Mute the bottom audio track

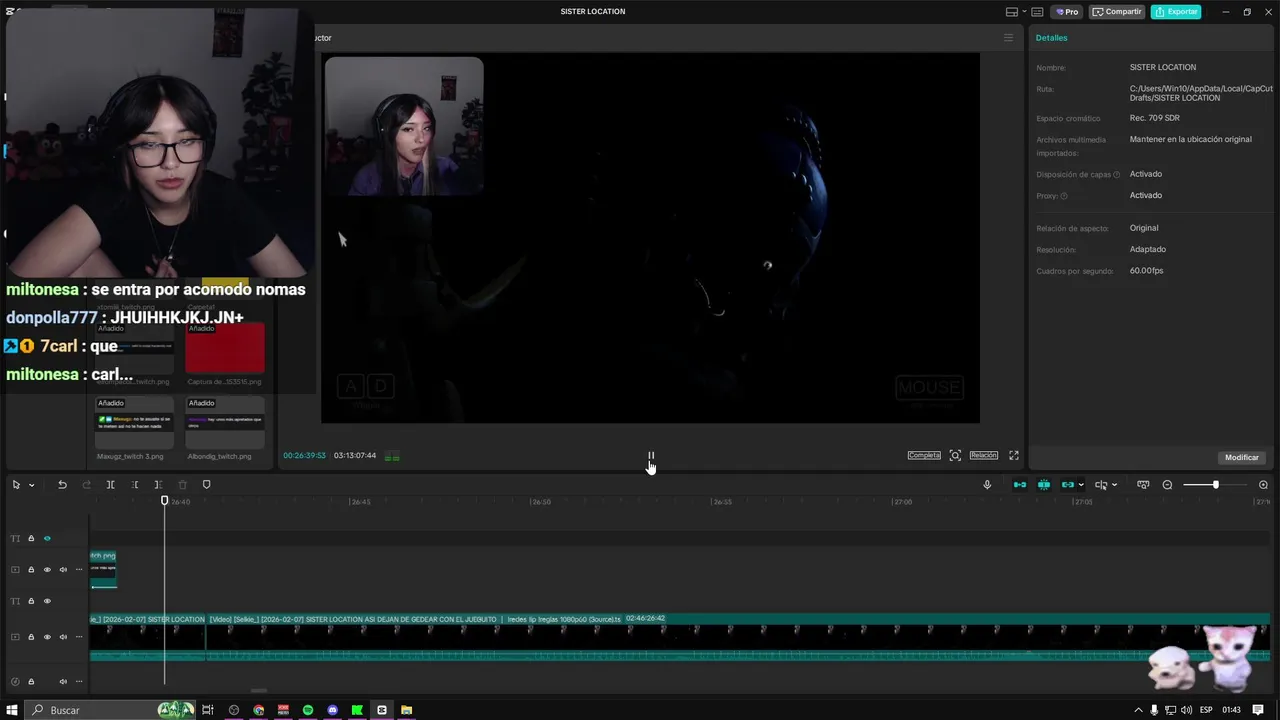[63, 681]
